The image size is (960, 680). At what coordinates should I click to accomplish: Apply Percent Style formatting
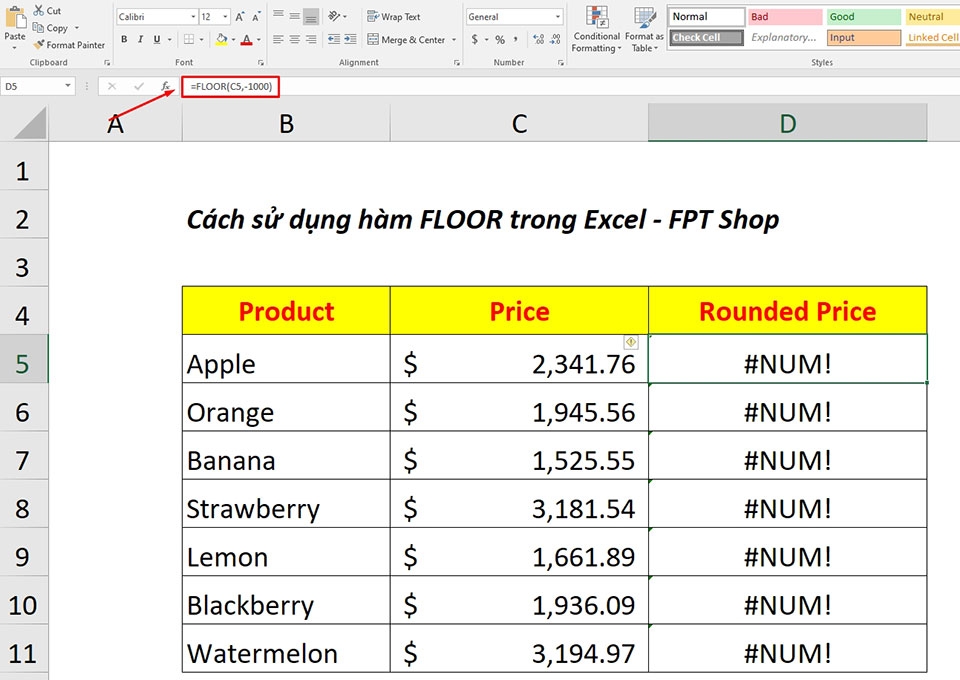499,40
